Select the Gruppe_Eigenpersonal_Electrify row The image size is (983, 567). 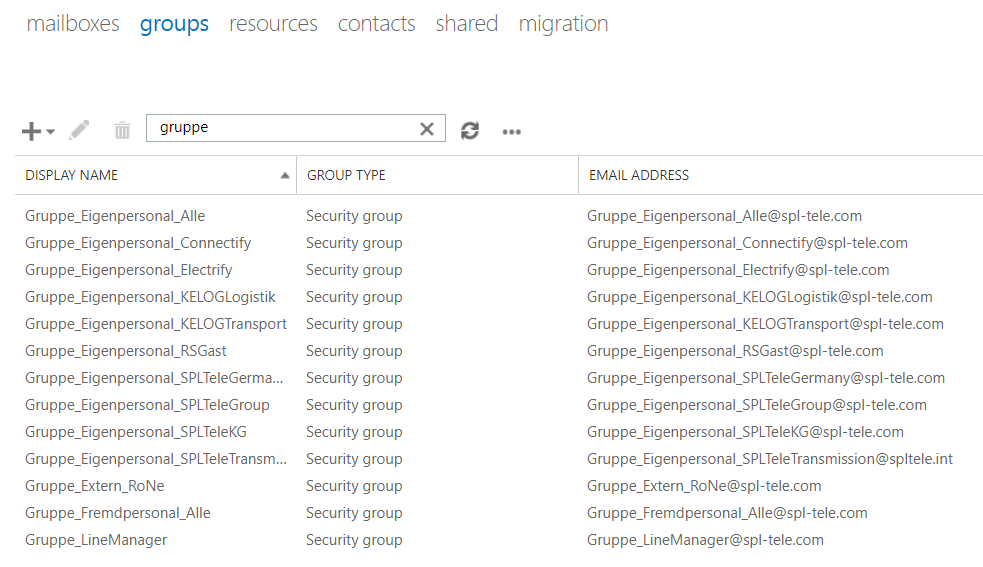[x=499, y=270]
